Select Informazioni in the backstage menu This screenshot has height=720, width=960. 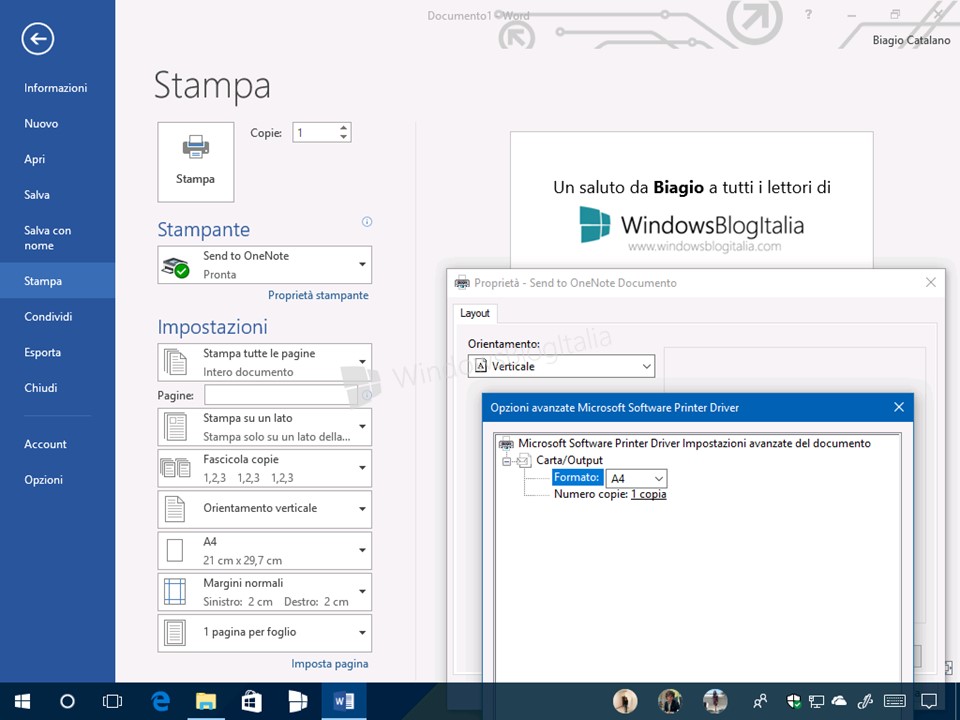point(56,88)
